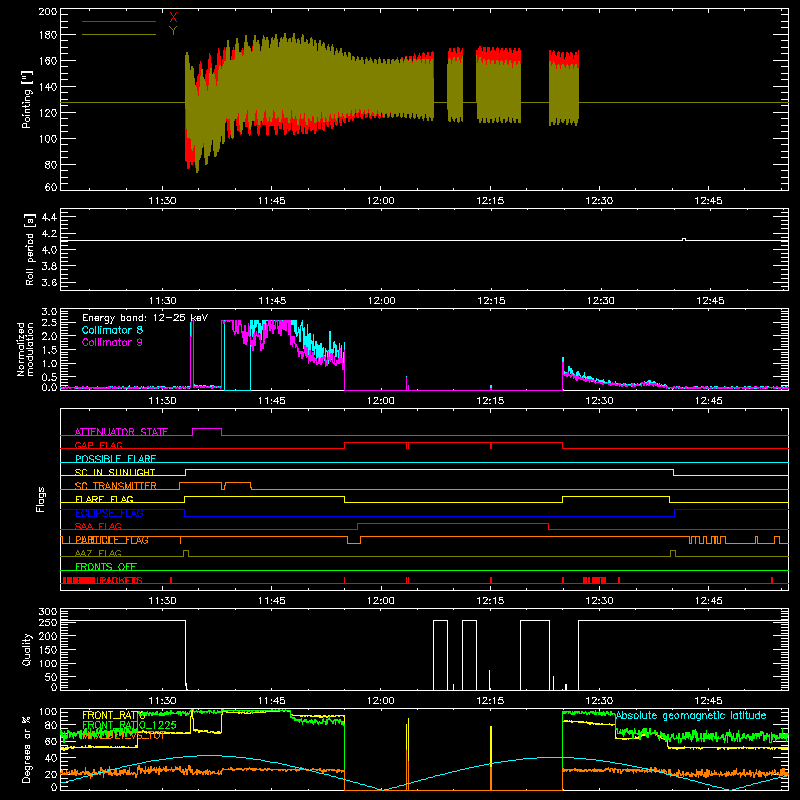The image size is (800, 800).
Task: Select the Quality axis title
Action: (x=27, y=649)
